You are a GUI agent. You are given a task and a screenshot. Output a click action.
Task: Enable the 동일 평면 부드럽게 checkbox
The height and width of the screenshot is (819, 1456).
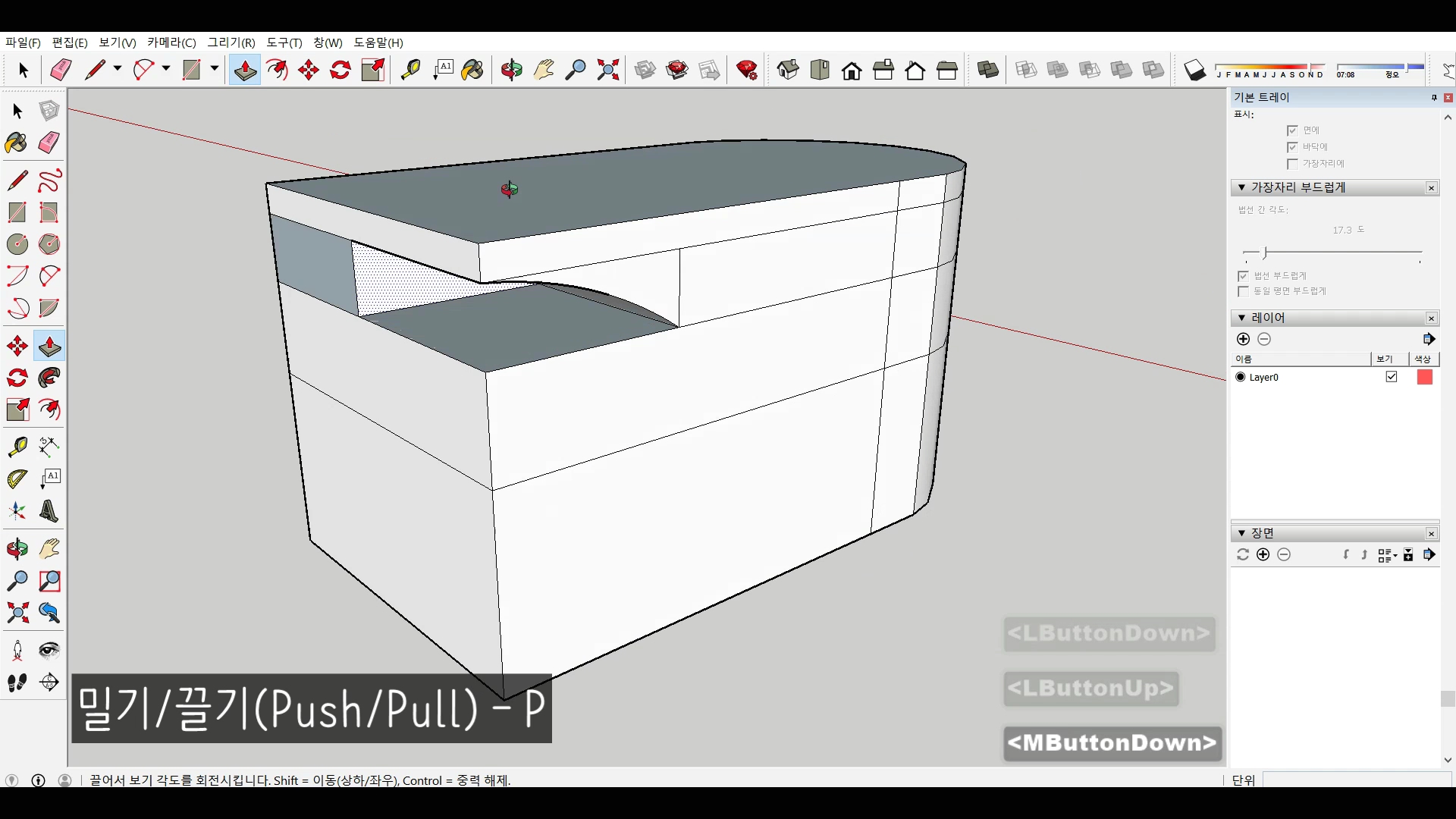[x=1243, y=291]
